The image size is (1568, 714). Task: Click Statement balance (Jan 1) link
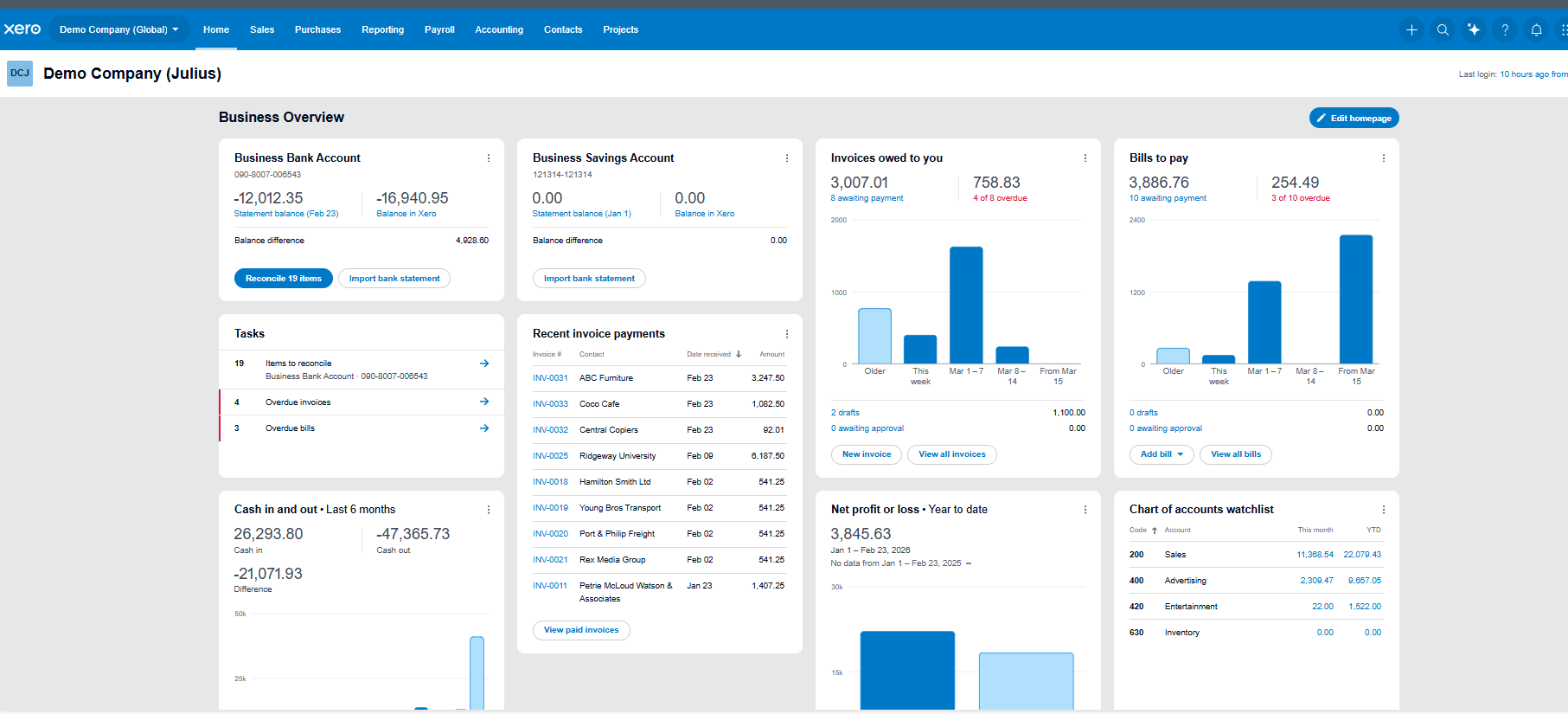click(x=582, y=214)
